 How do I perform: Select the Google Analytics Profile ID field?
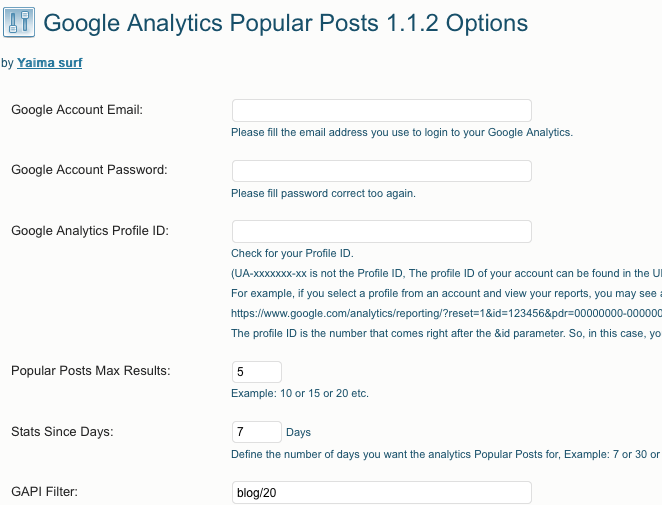pyautogui.click(x=382, y=231)
